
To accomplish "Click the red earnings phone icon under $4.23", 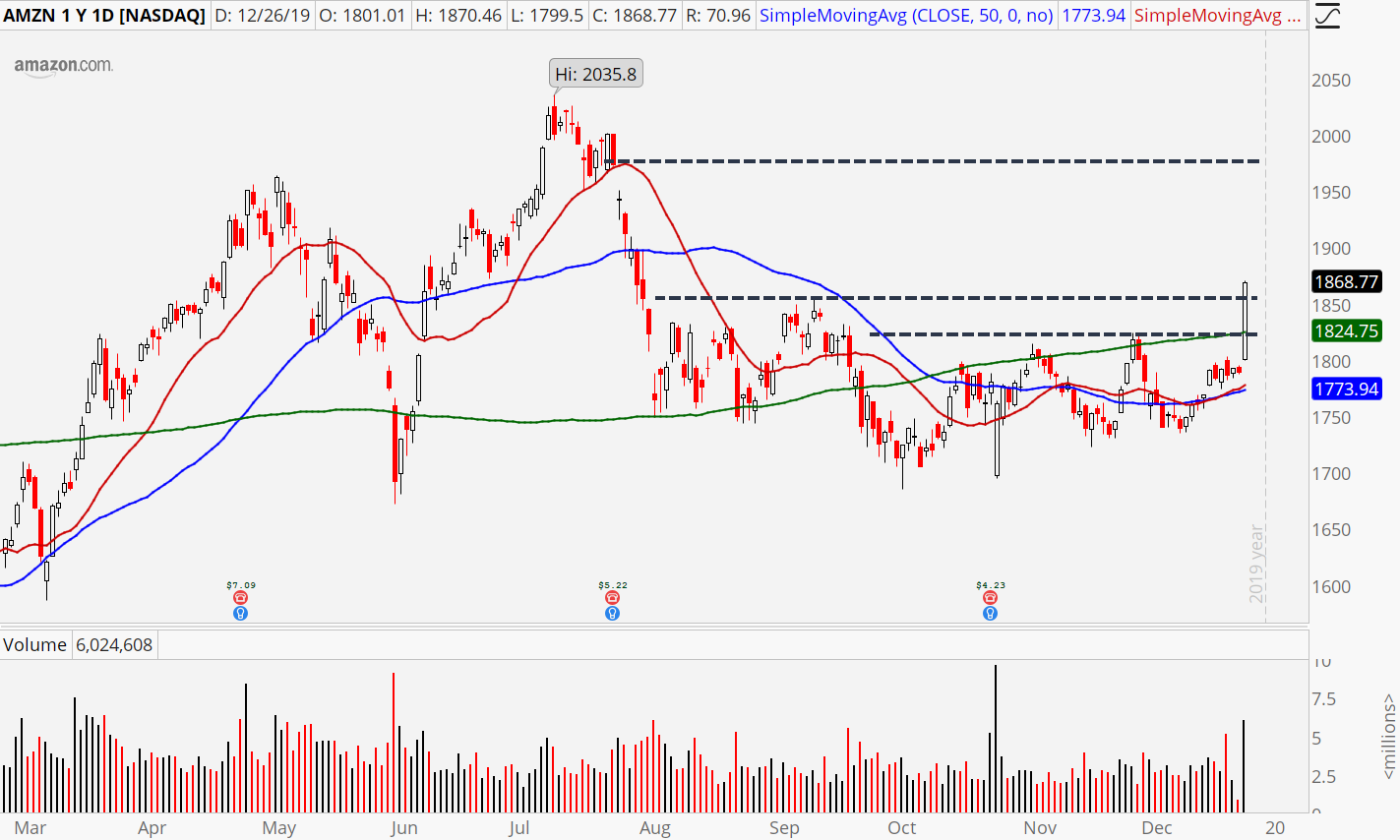I will pos(990,598).
